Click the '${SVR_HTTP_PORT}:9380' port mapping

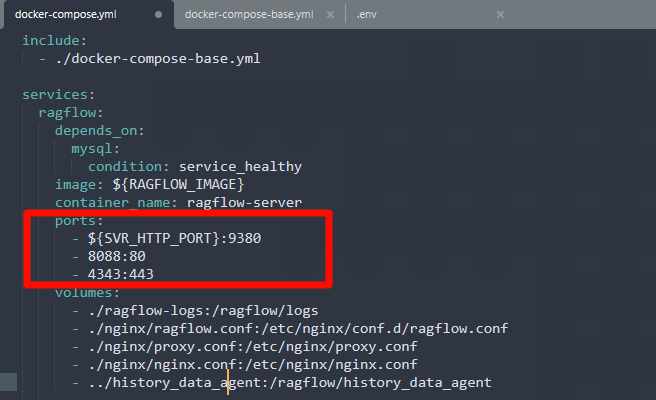174,238
